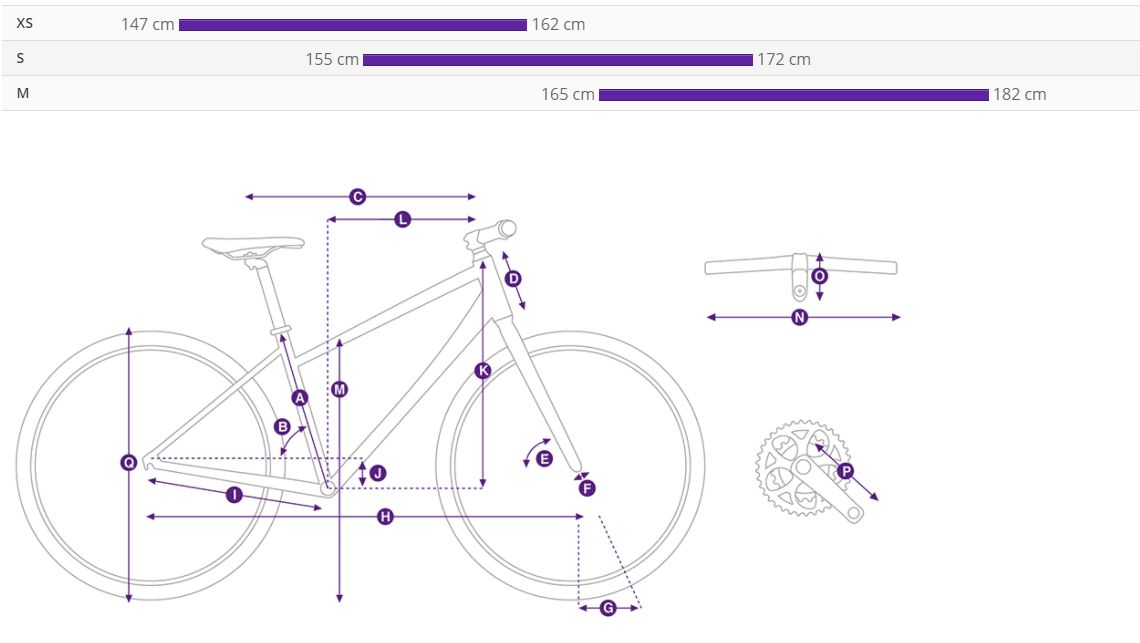This screenshot has height=643, width=1140.
Task: Select the D head tube marker
Action: (x=513, y=279)
